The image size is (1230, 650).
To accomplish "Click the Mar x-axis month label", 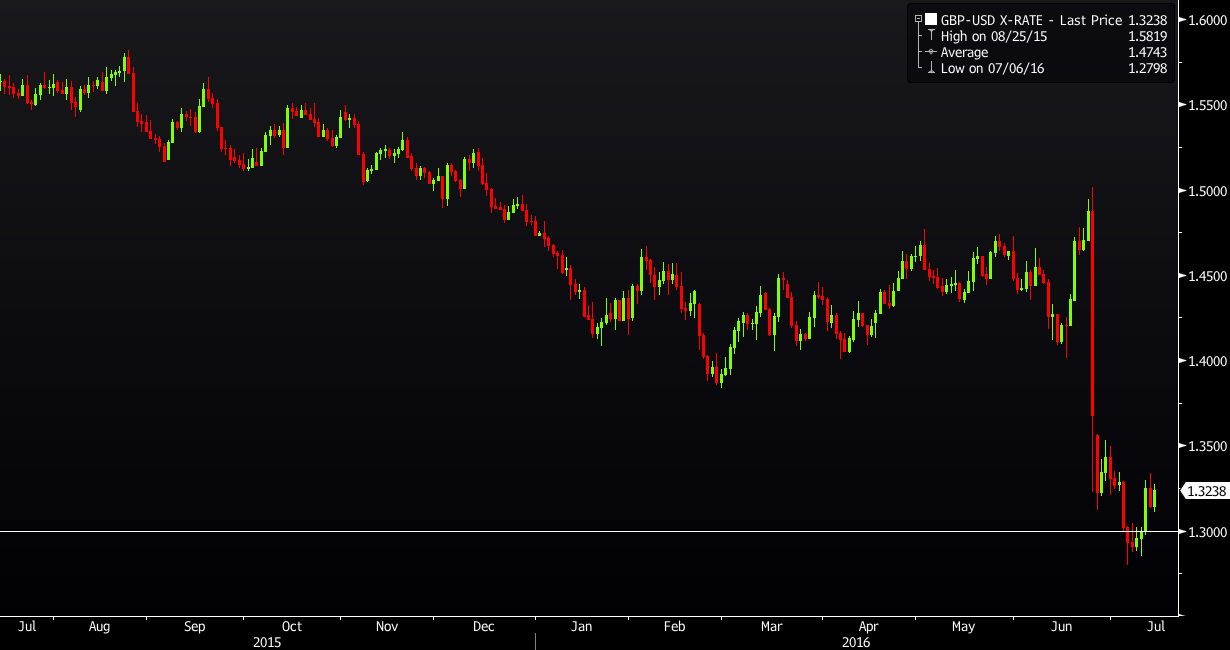I will (771, 627).
